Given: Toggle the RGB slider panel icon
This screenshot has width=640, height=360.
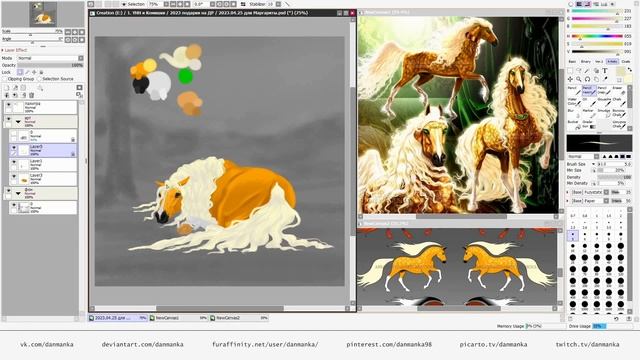Looking at the screenshot, I should pos(579,4).
